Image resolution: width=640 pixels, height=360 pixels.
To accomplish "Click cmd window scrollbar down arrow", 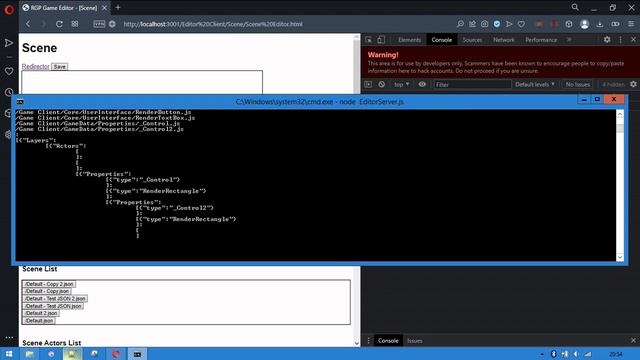I will click(620, 257).
